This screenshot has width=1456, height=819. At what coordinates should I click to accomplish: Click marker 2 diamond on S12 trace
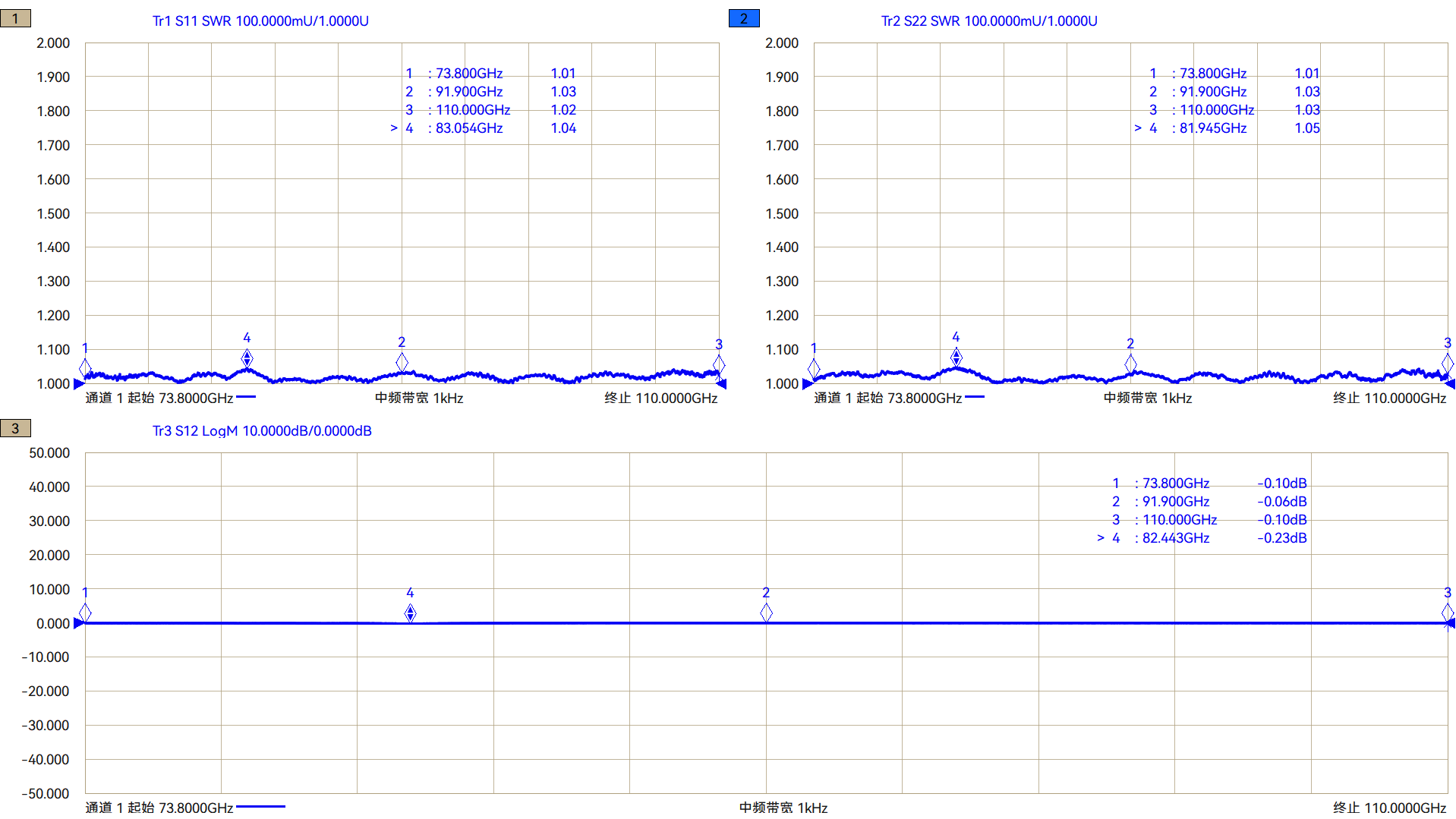(766, 613)
